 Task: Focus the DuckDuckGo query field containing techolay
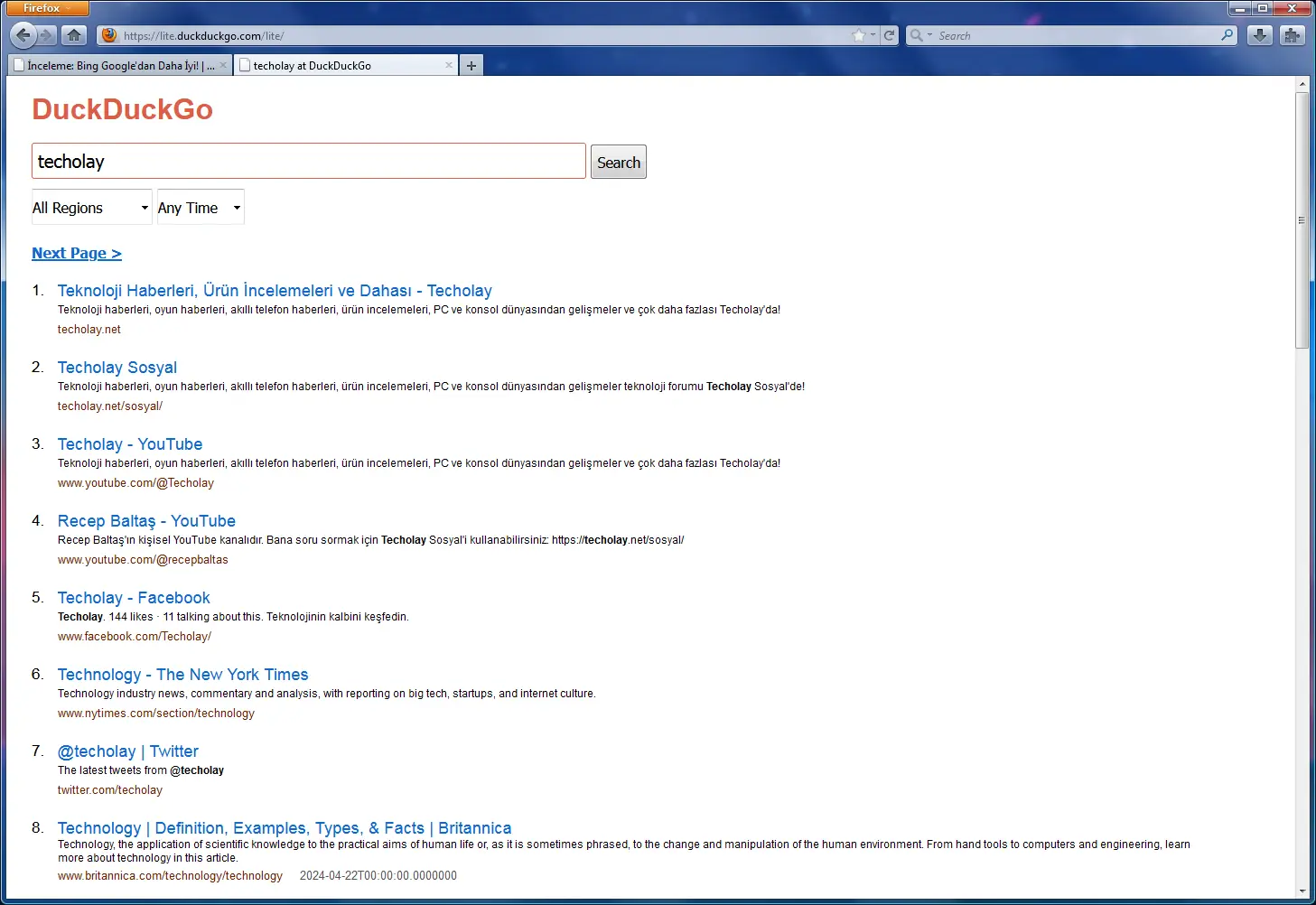point(309,161)
